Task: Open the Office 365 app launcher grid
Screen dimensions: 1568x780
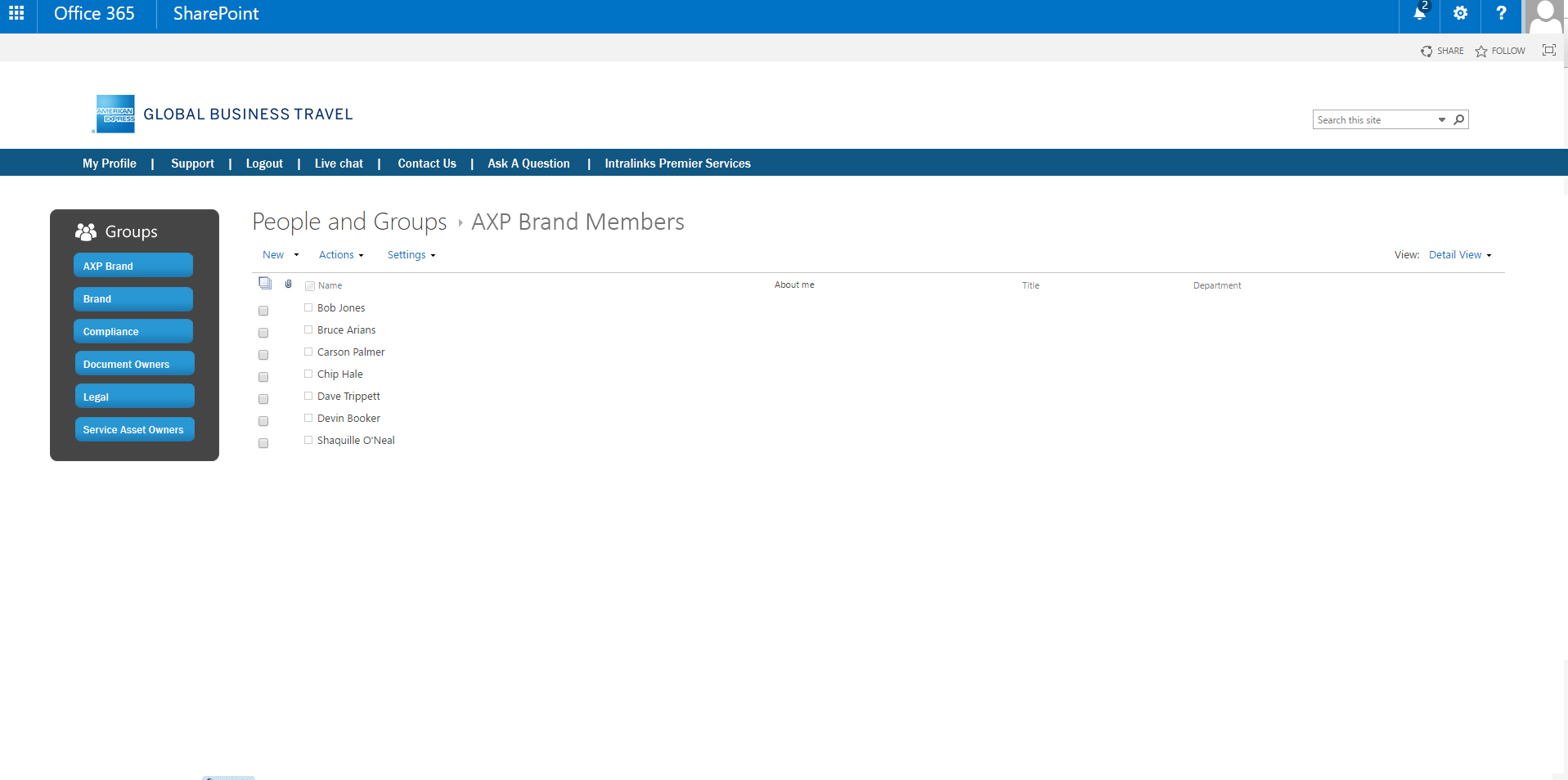Action: 16,13
